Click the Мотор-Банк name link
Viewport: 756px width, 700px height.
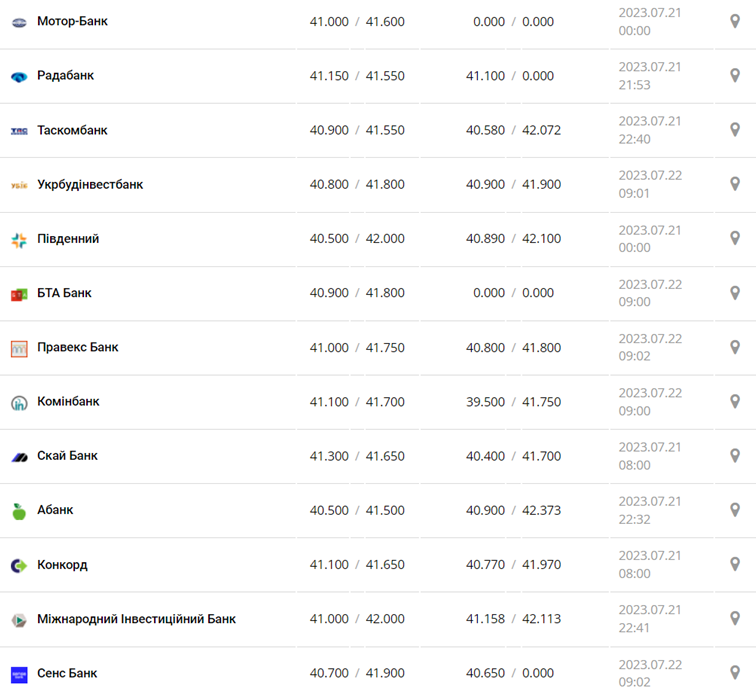[72, 21]
